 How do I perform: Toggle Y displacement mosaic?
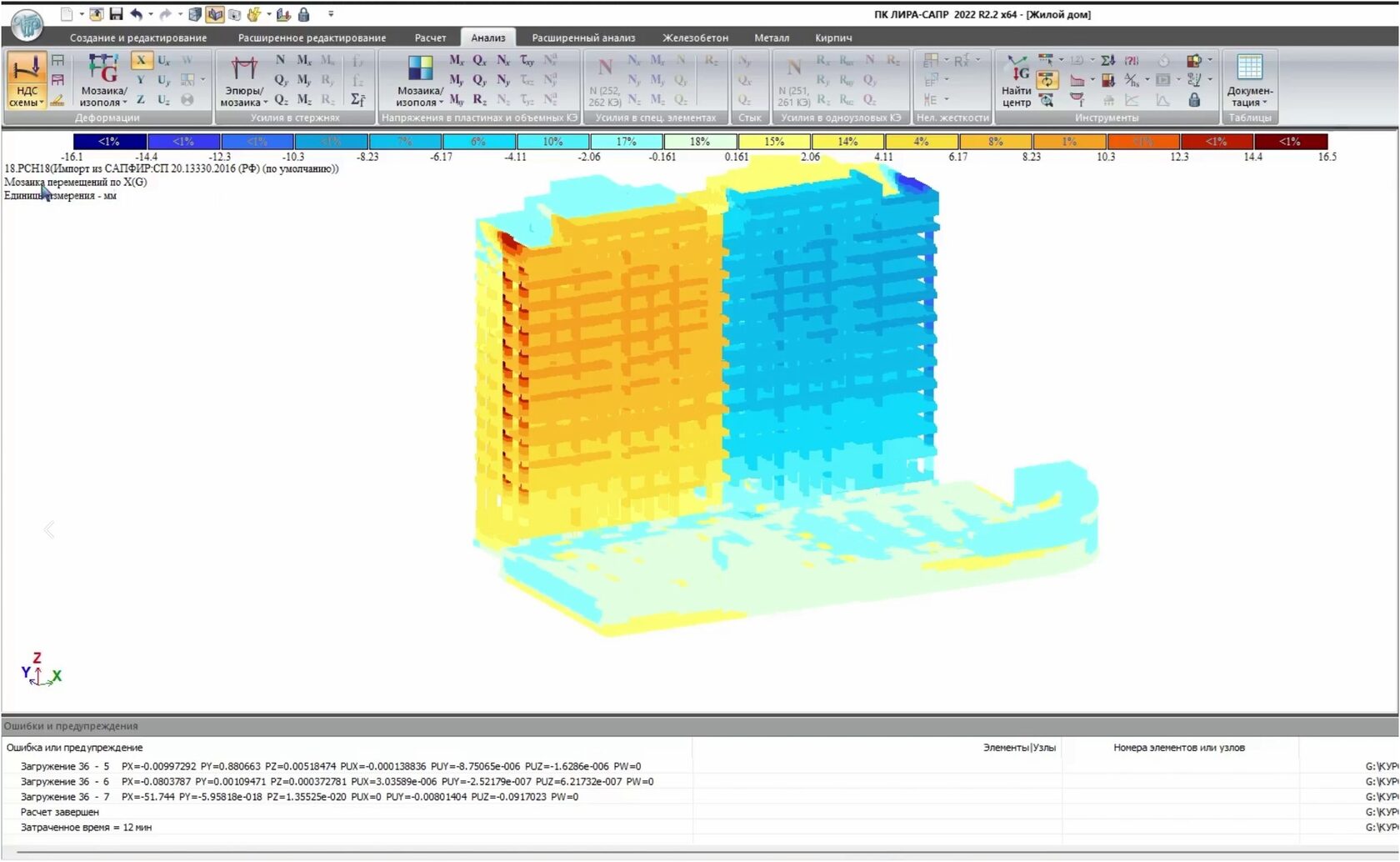(x=141, y=80)
